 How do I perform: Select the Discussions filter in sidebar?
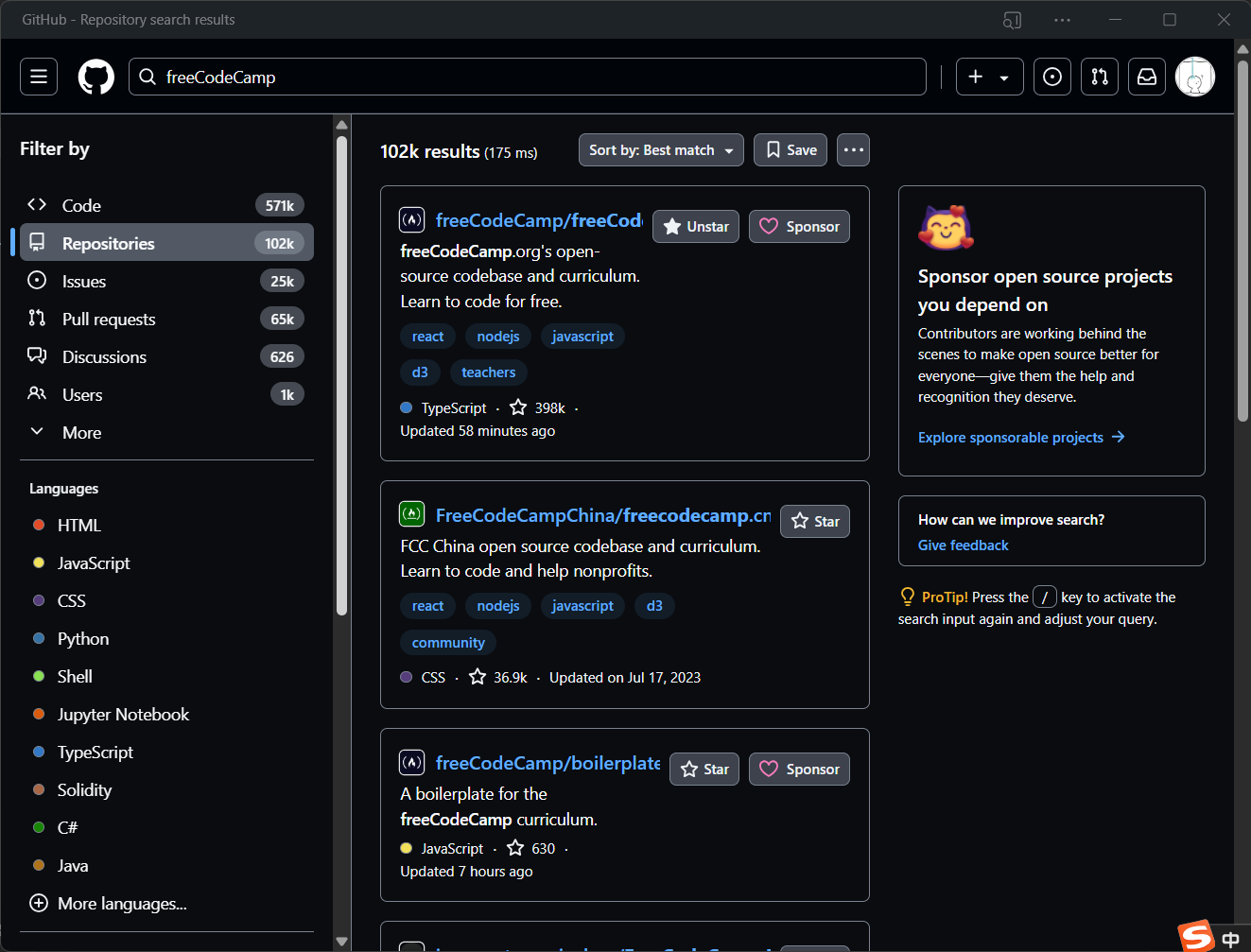click(x=104, y=357)
